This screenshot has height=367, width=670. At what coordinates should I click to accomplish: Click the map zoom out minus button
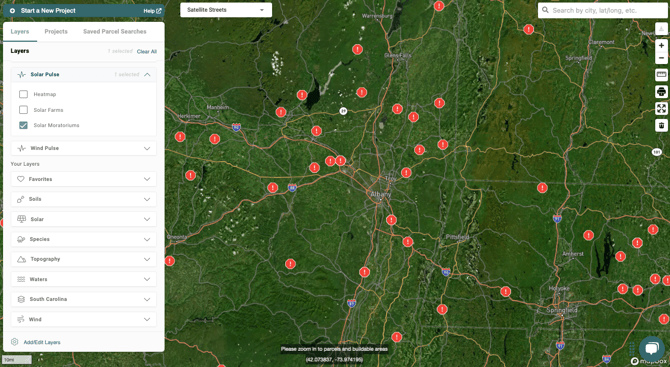(661, 58)
